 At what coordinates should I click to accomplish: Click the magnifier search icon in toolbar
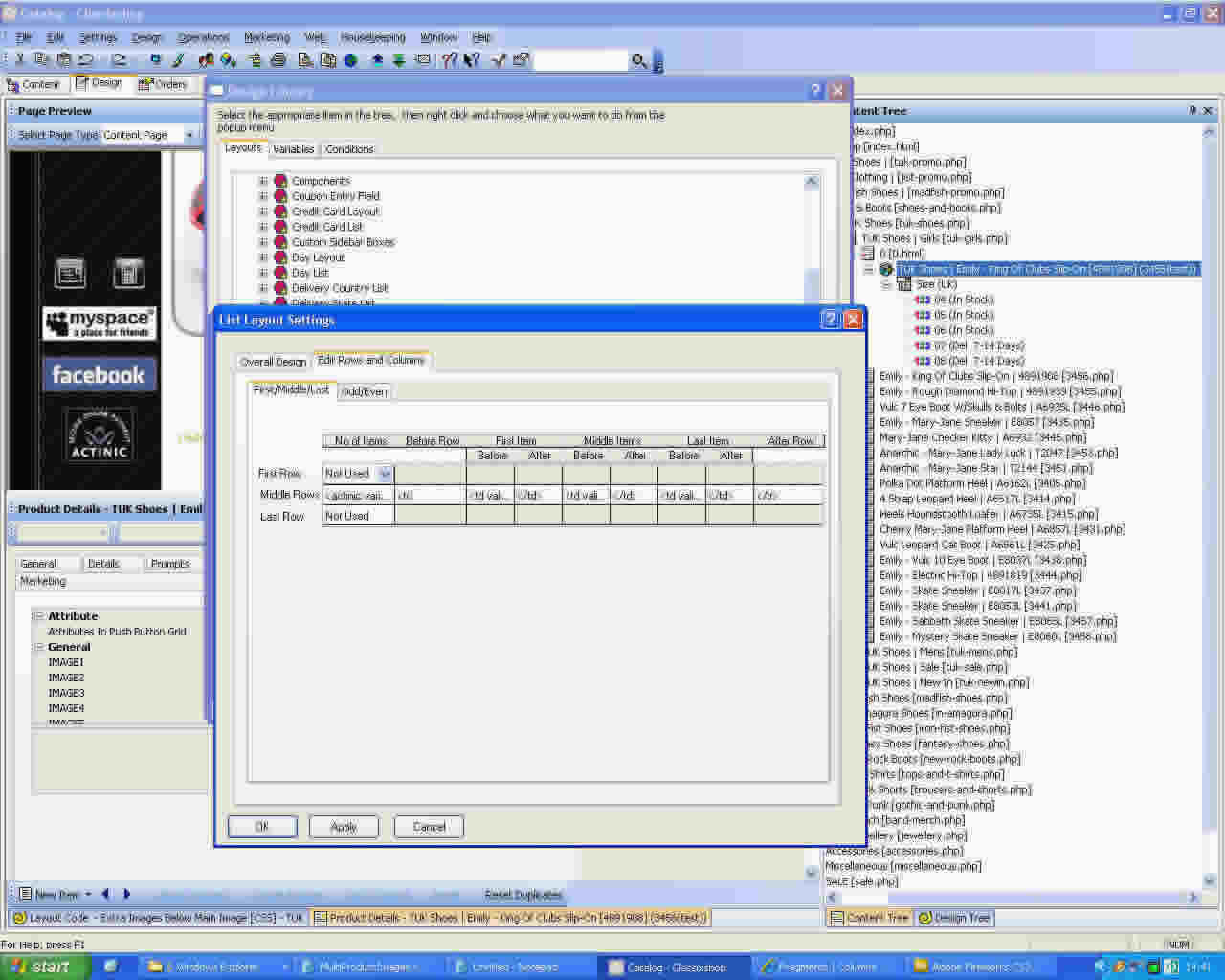pos(638,61)
